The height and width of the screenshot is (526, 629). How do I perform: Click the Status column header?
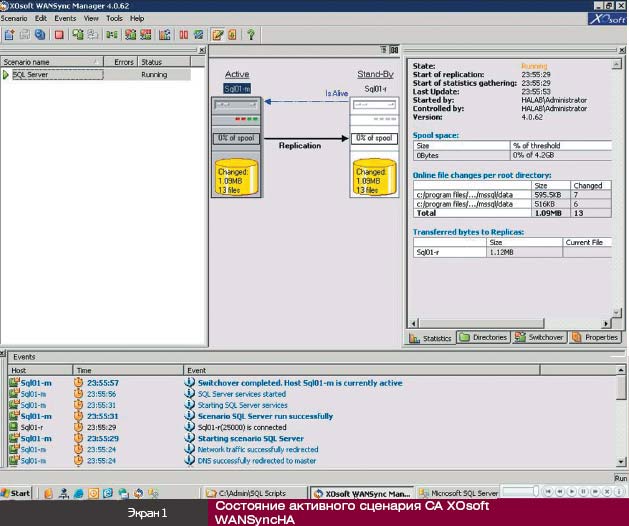point(152,62)
